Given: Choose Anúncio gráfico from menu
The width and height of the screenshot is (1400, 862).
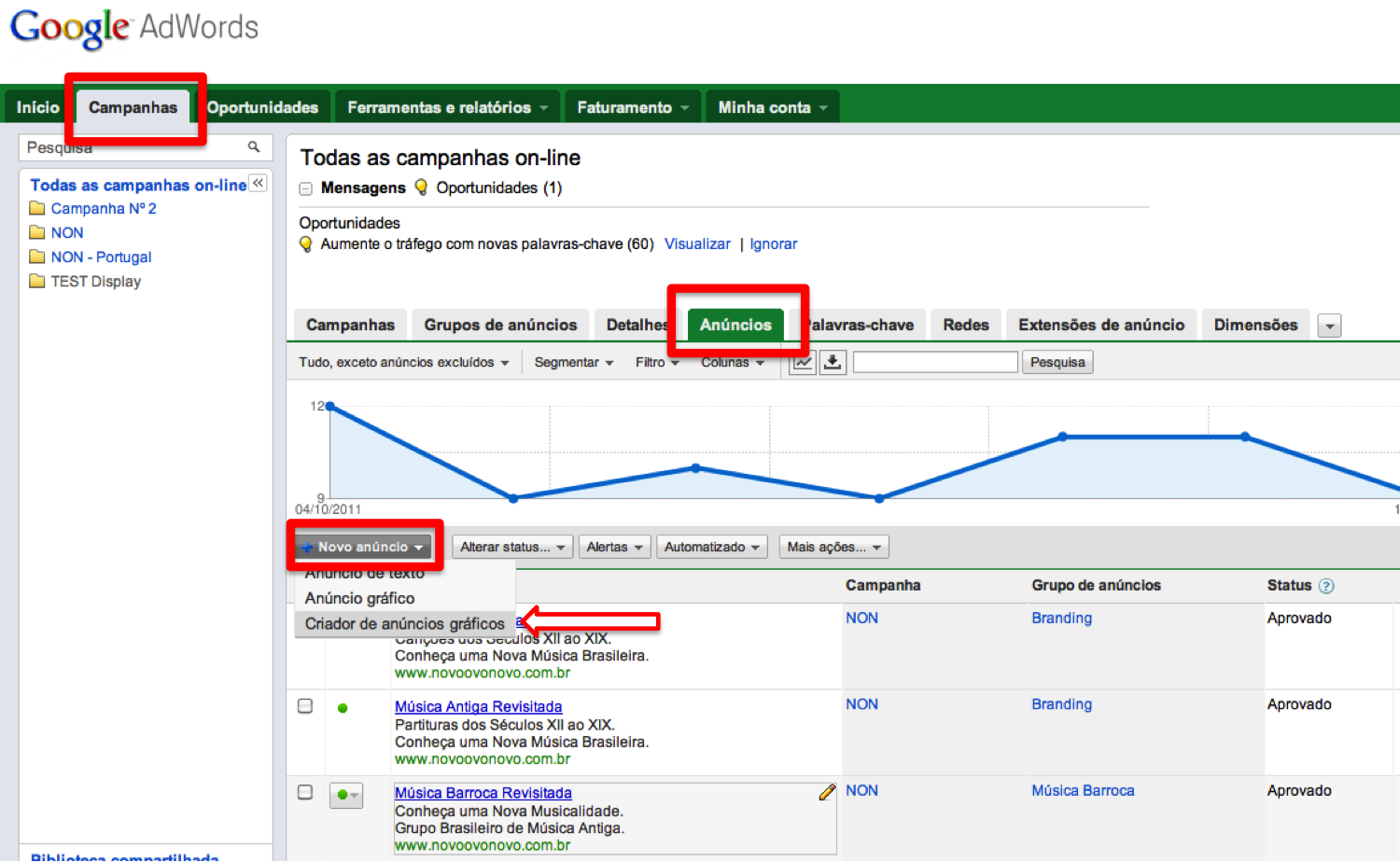Looking at the screenshot, I should tap(359, 598).
